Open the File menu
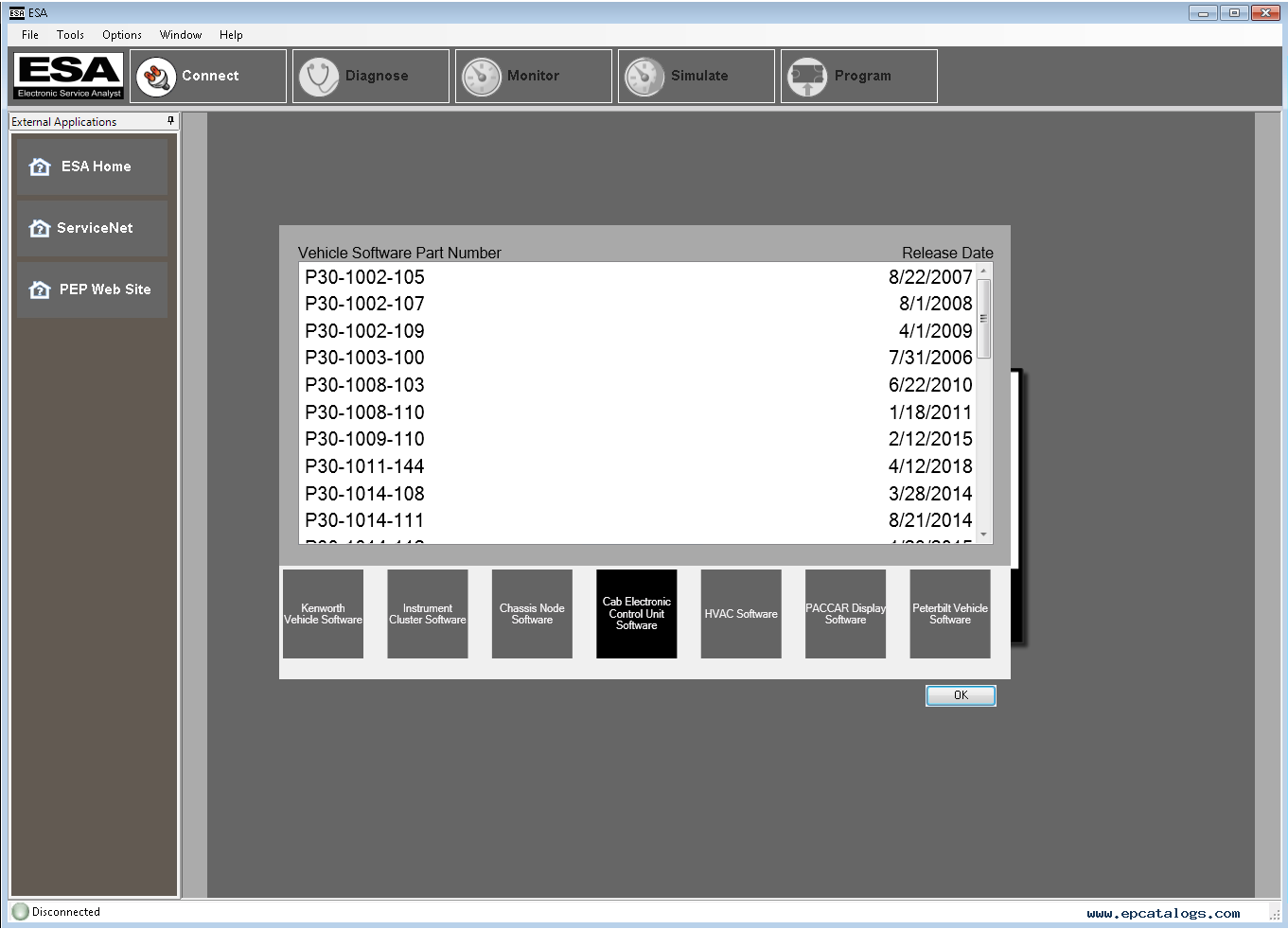The width and height of the screenshot is (1288, 929). tap(30, 35)
